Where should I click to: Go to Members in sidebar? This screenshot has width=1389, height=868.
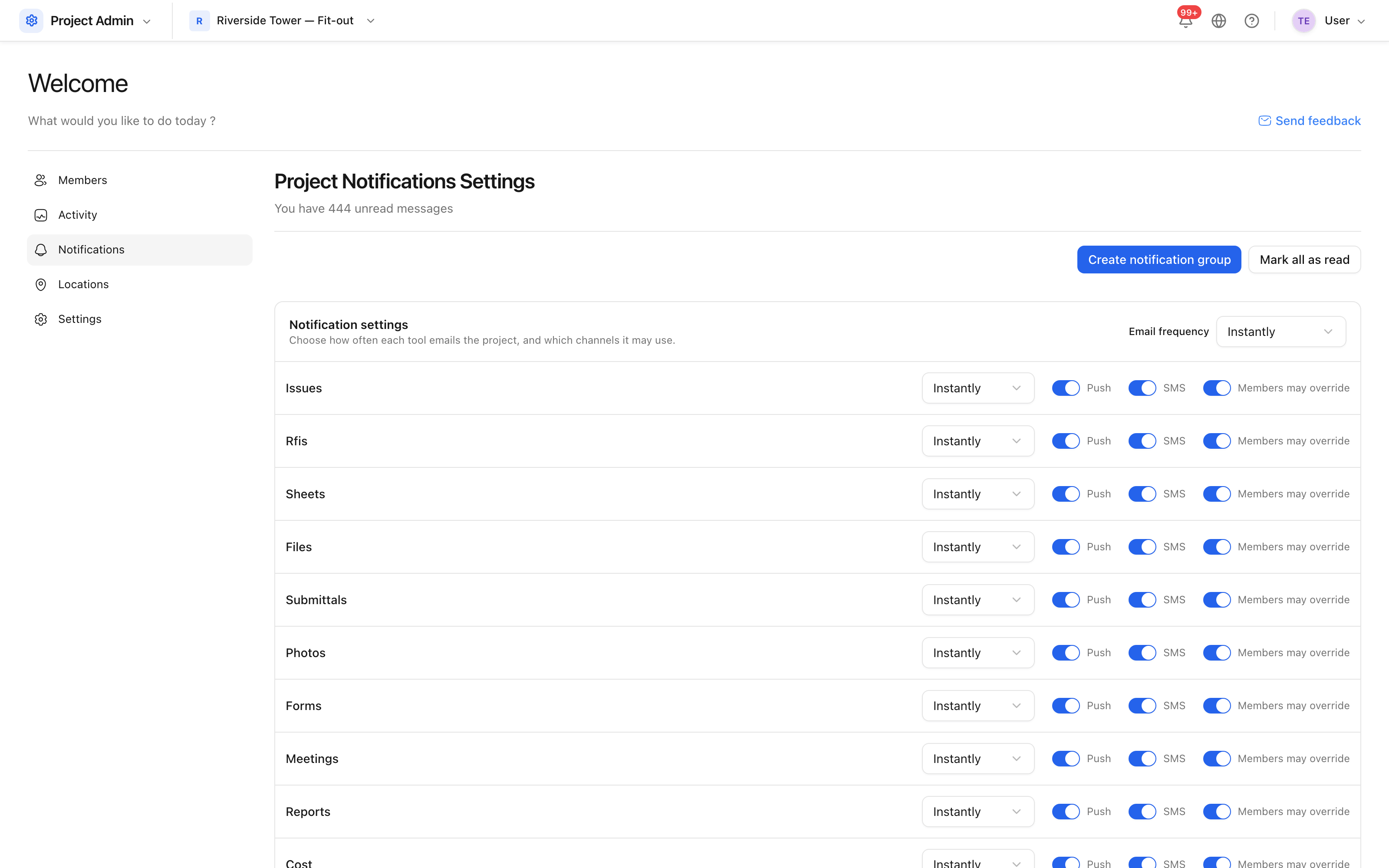pos(139,180)
